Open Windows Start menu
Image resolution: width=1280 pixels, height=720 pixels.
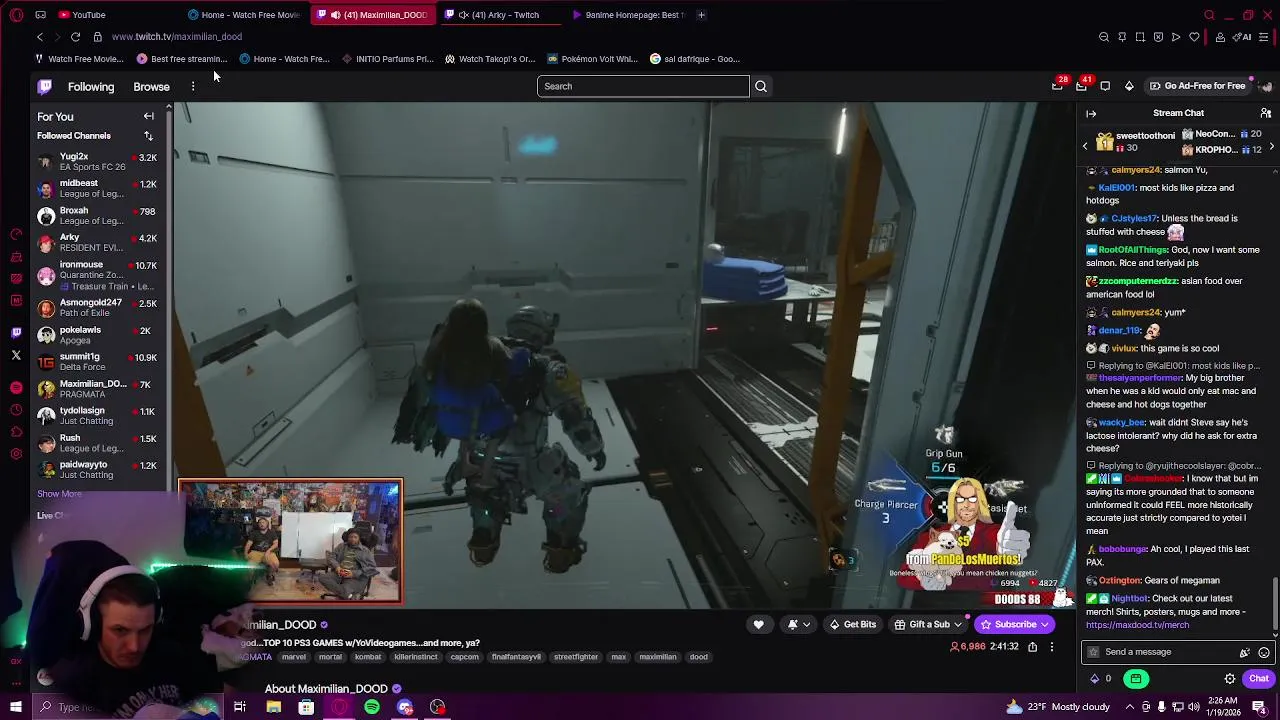(16, 707)
